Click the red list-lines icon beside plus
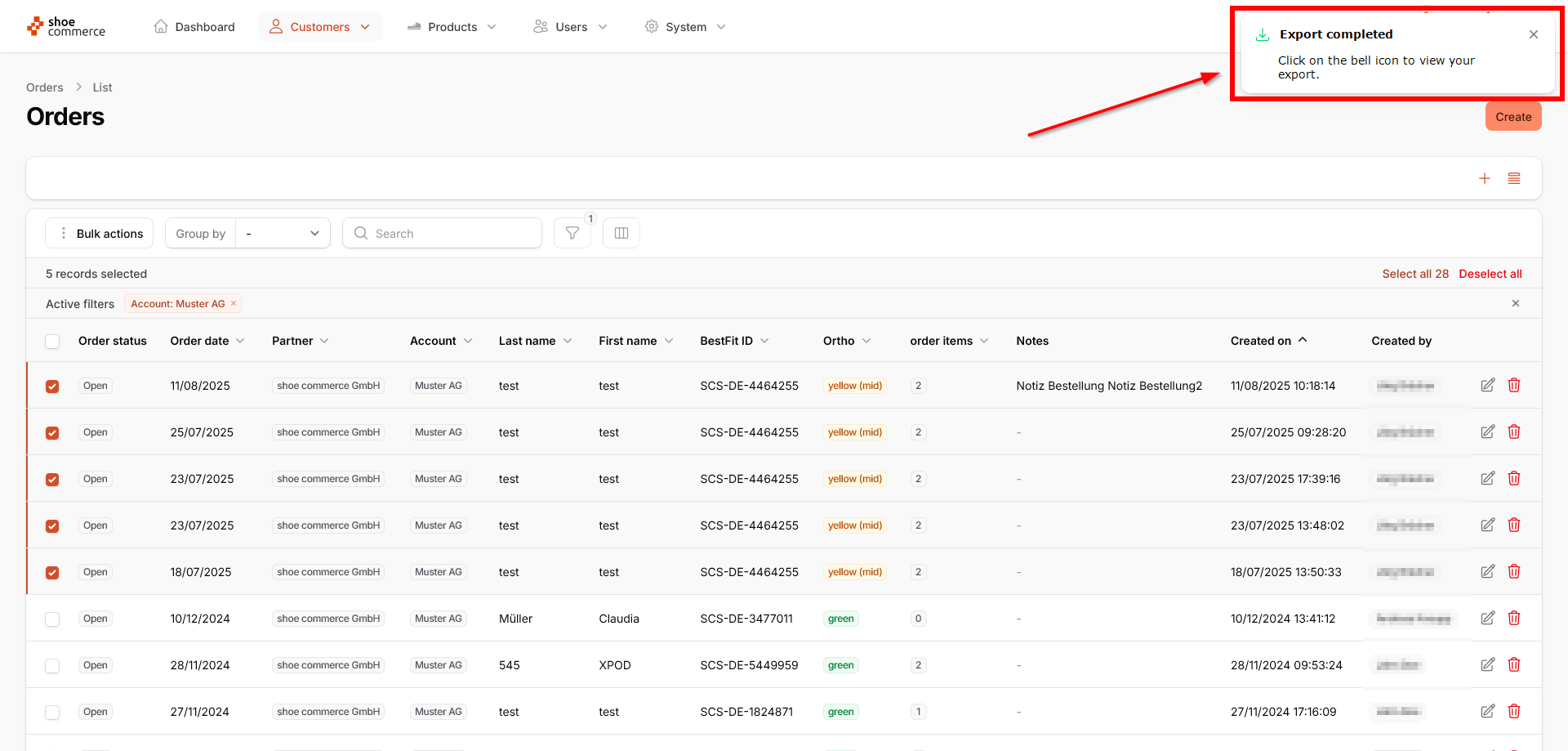 click(1513, 179)
